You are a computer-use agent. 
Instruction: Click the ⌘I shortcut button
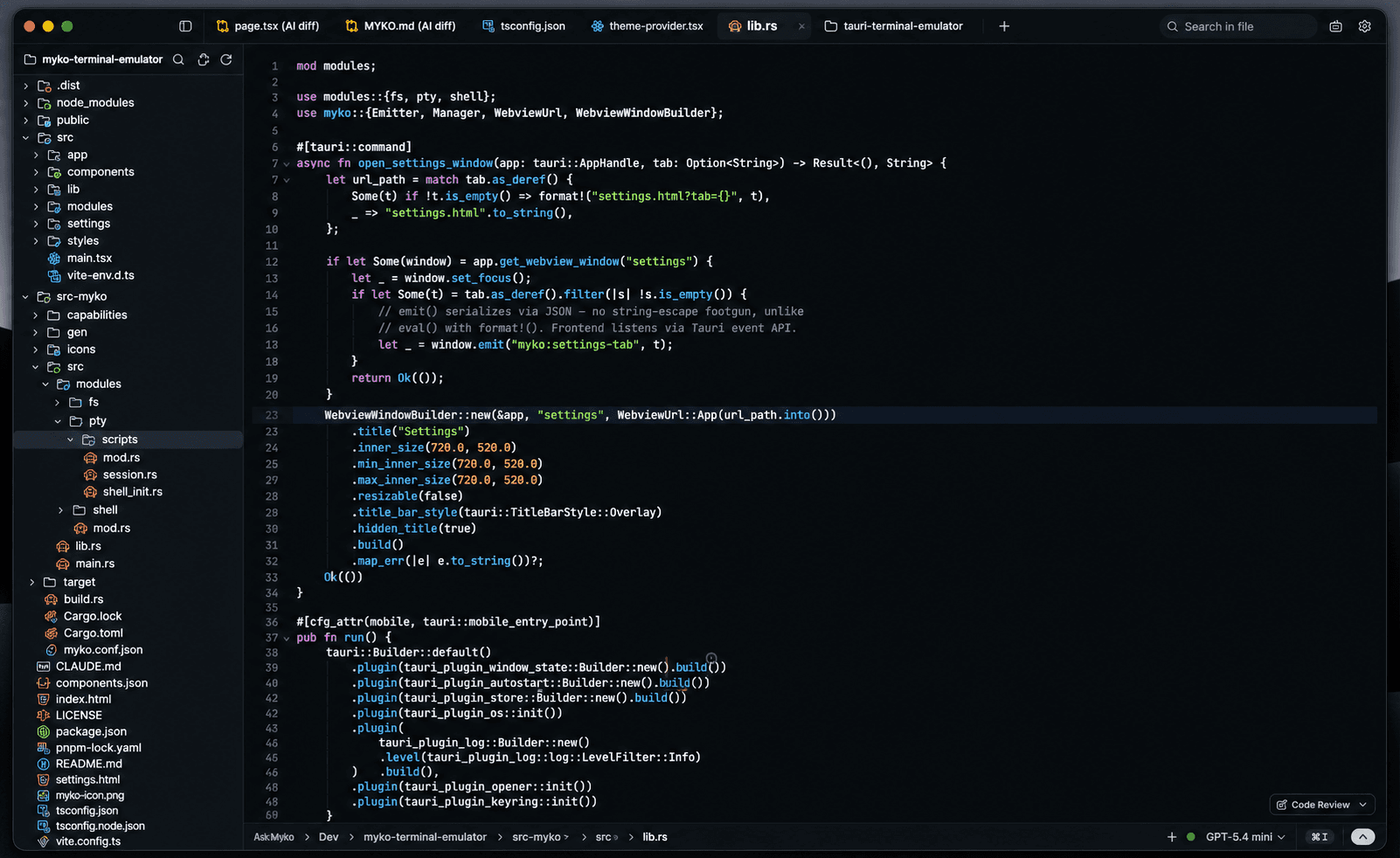point(1320,837)
